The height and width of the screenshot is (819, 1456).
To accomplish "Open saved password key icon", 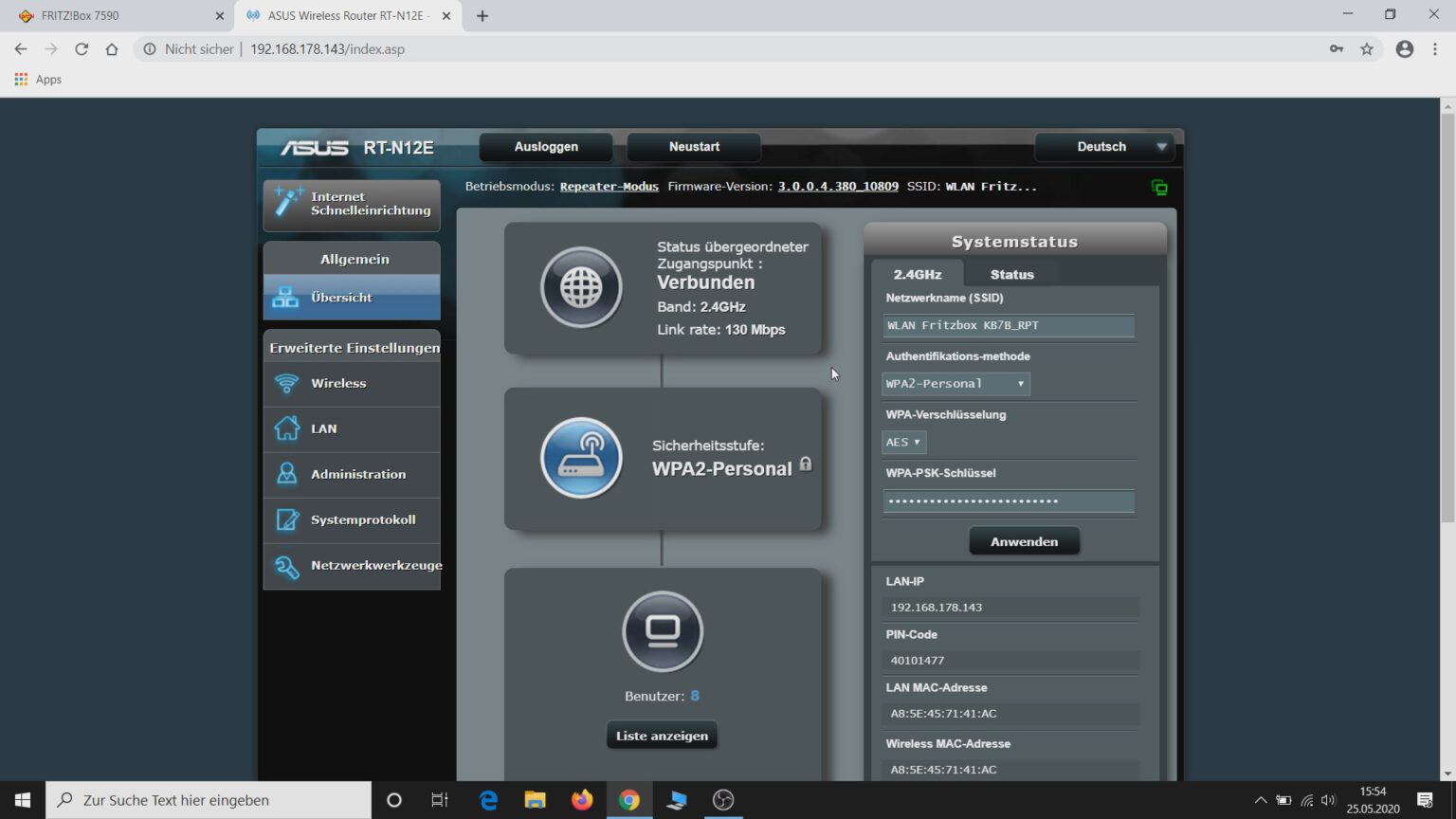I will coord(1337,49).
